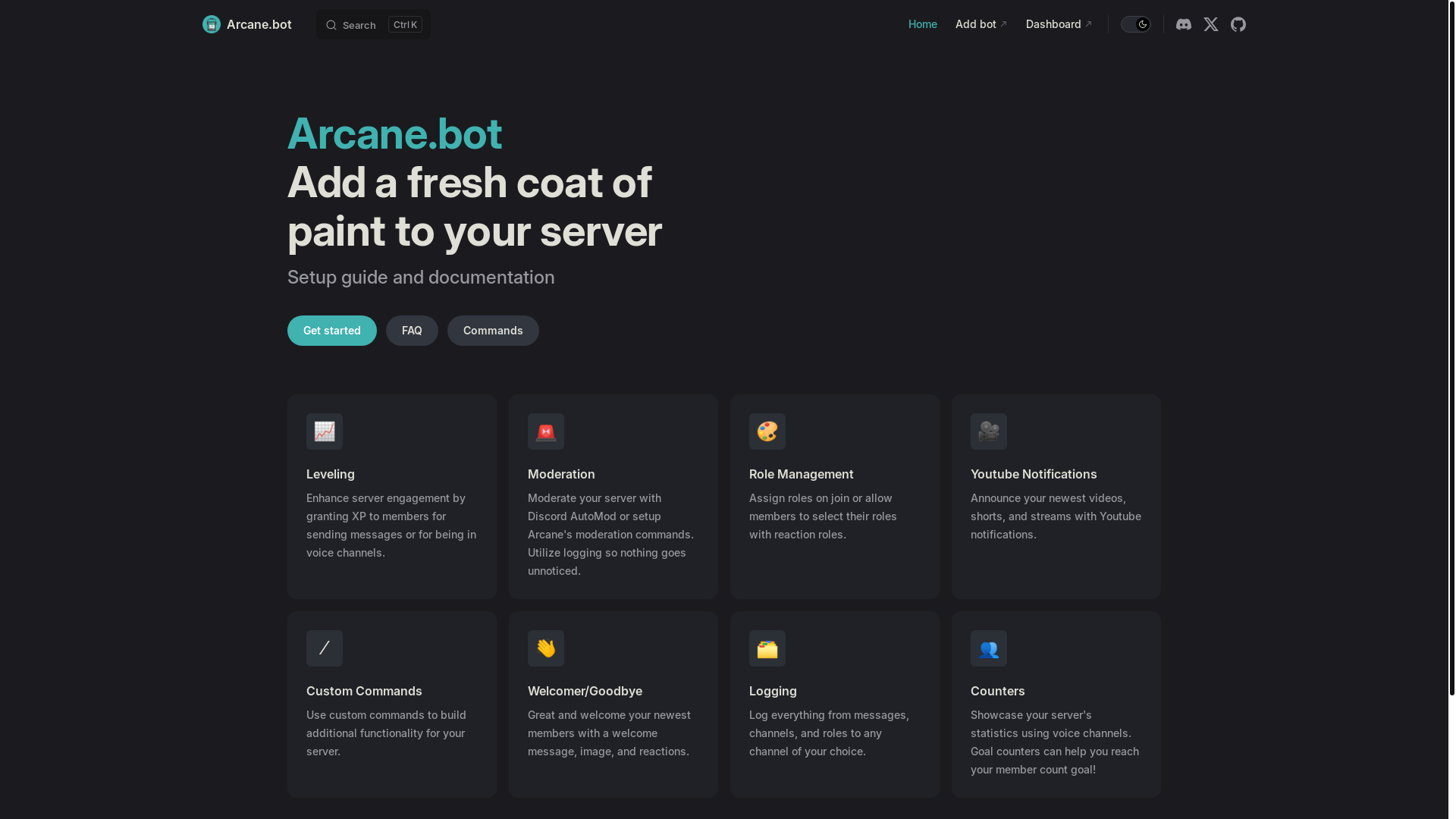The width and height of the screenshot is (1456, 819).
Task: Click 'Setup guide and documentation' tagline
Action: click(x=421, y=278)
